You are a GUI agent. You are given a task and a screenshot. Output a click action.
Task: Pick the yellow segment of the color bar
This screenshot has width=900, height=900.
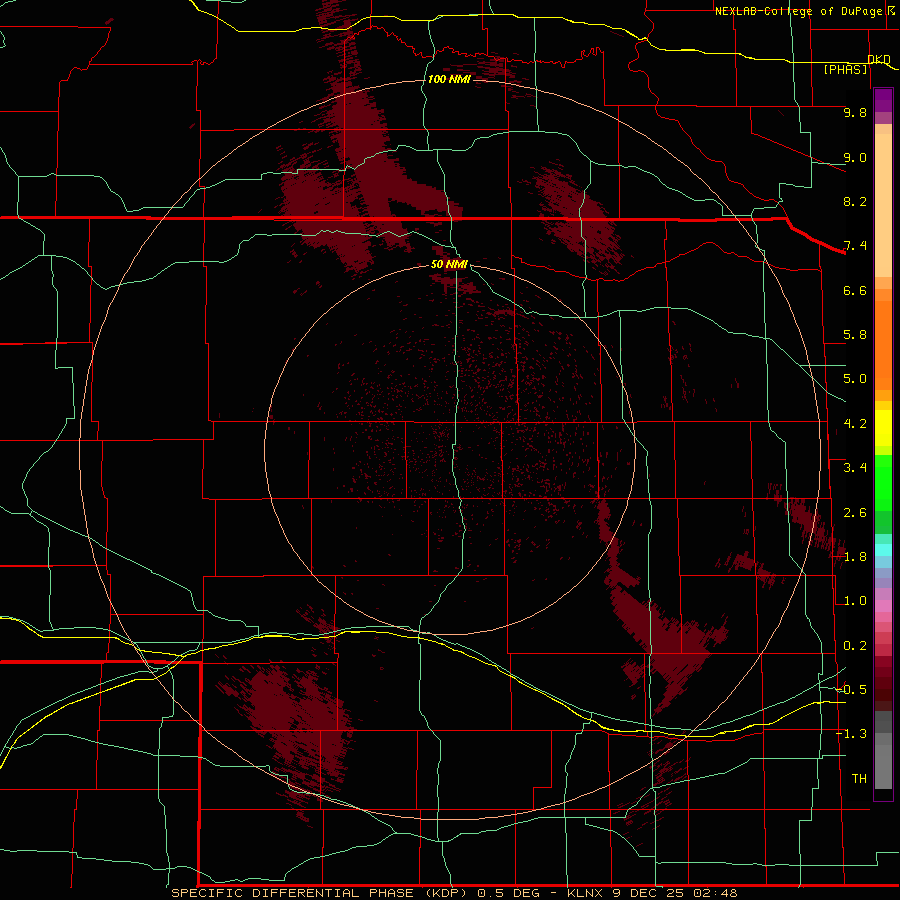click(x=883, y=428)
